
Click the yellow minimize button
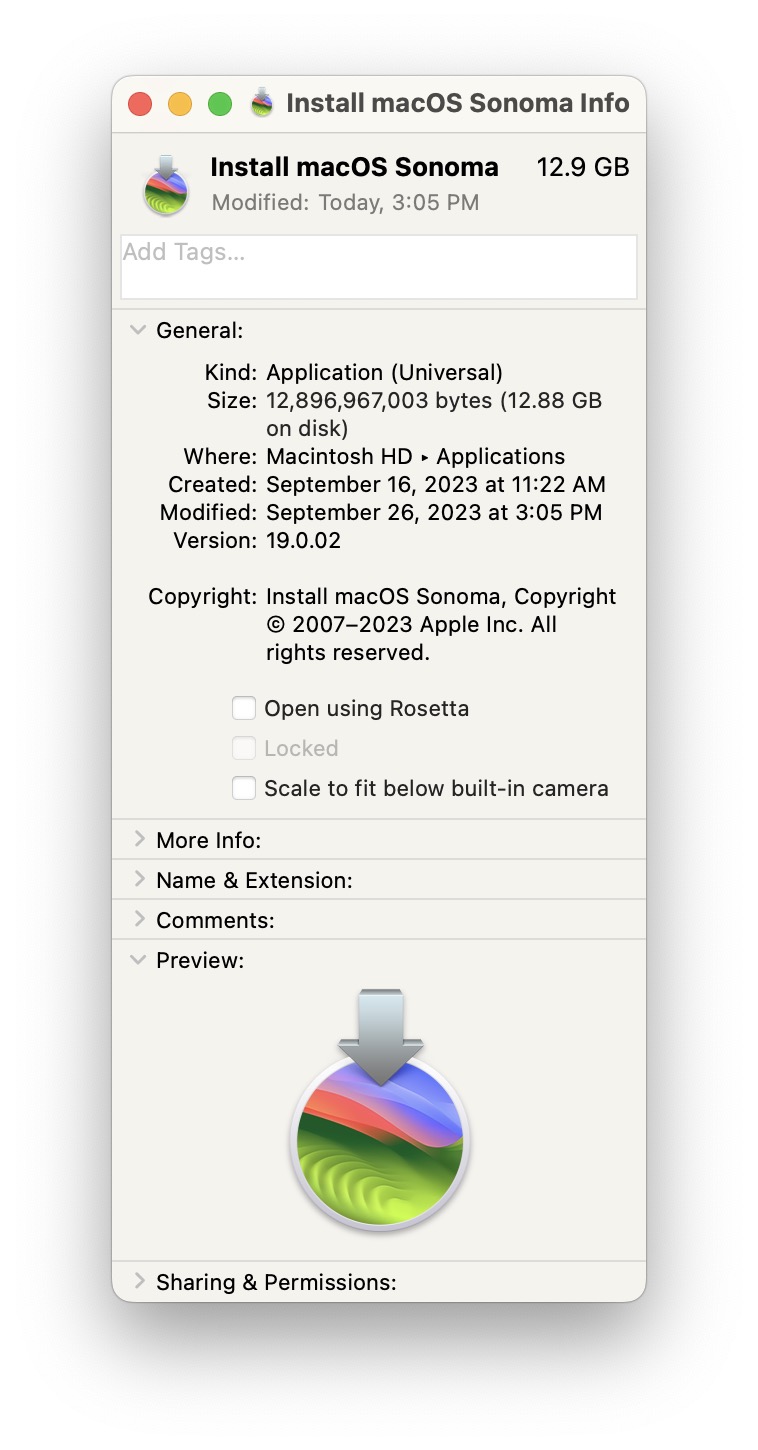click(x=180, y=104)
